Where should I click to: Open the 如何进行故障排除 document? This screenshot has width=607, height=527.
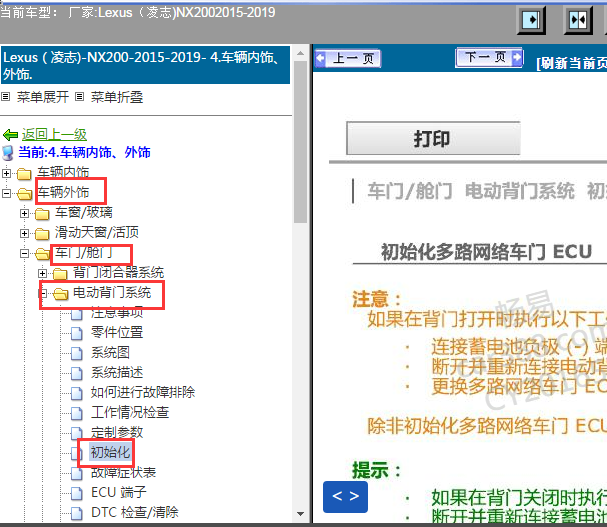click(x=143, y=392)
